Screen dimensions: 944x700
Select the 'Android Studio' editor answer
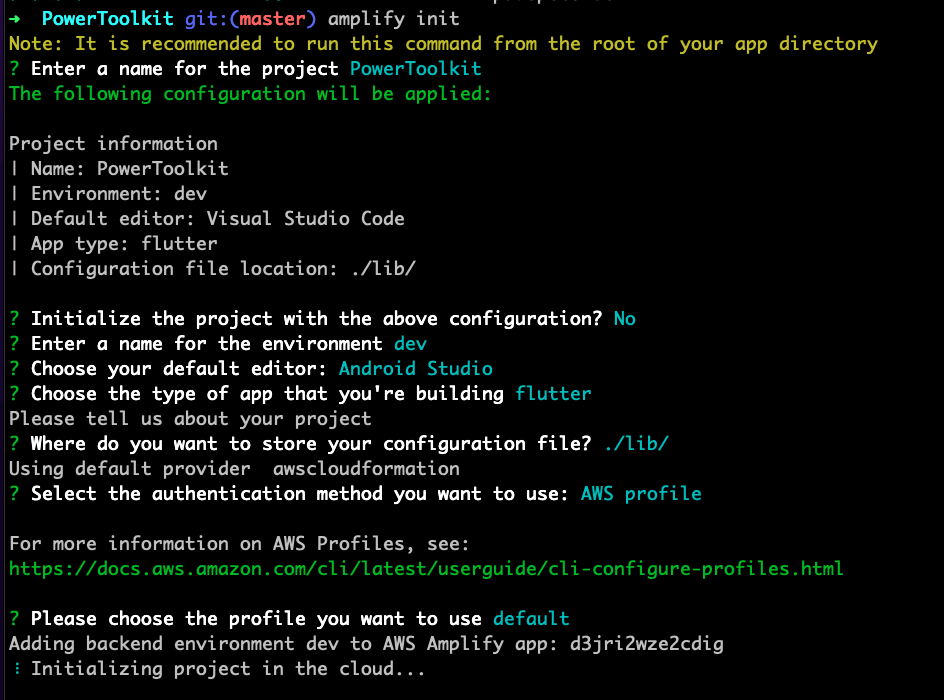tap(415, 368)
